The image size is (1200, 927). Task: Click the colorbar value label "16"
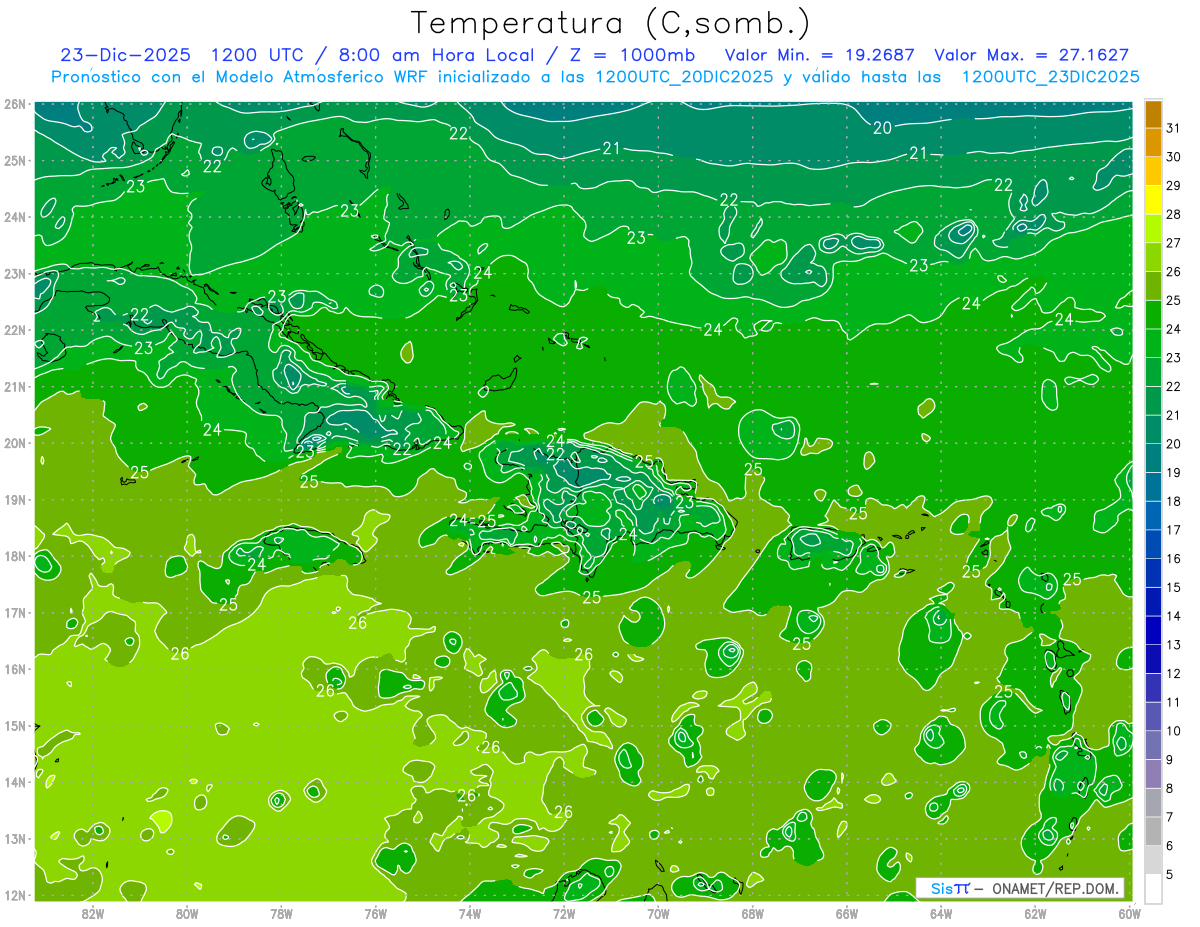(x=1174, y=558)
